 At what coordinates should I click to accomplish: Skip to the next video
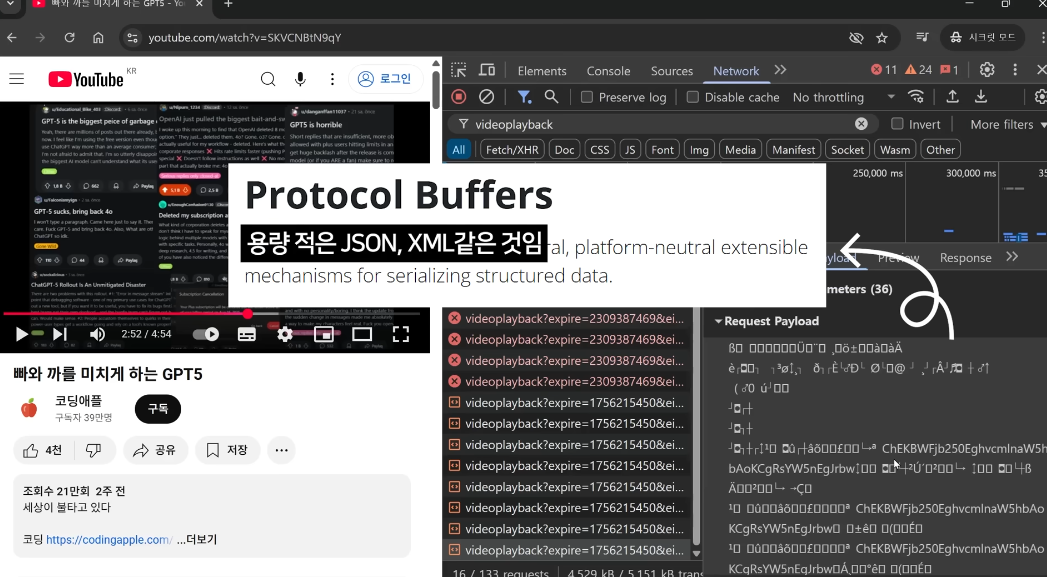click(x=60, y=334)
